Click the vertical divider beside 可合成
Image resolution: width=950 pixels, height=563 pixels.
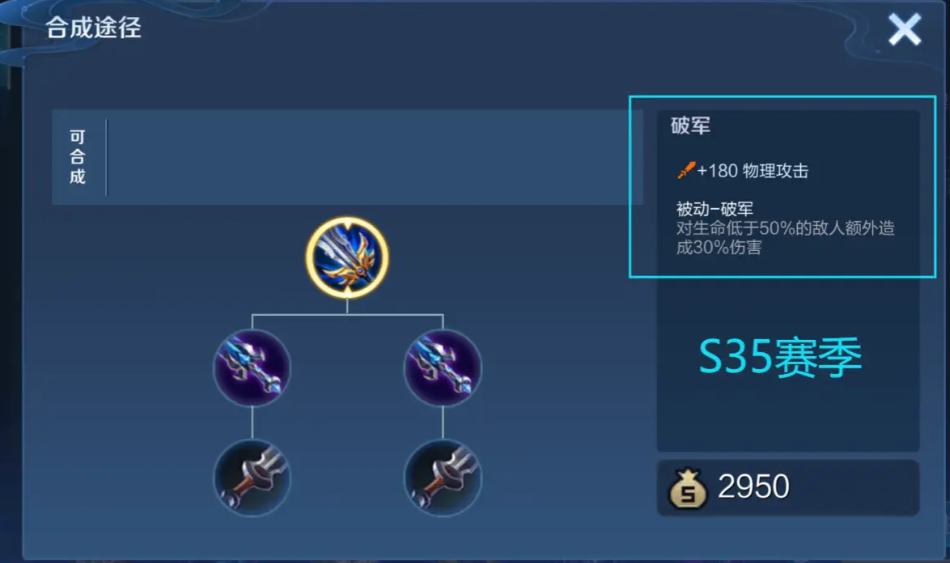(106, 157)
